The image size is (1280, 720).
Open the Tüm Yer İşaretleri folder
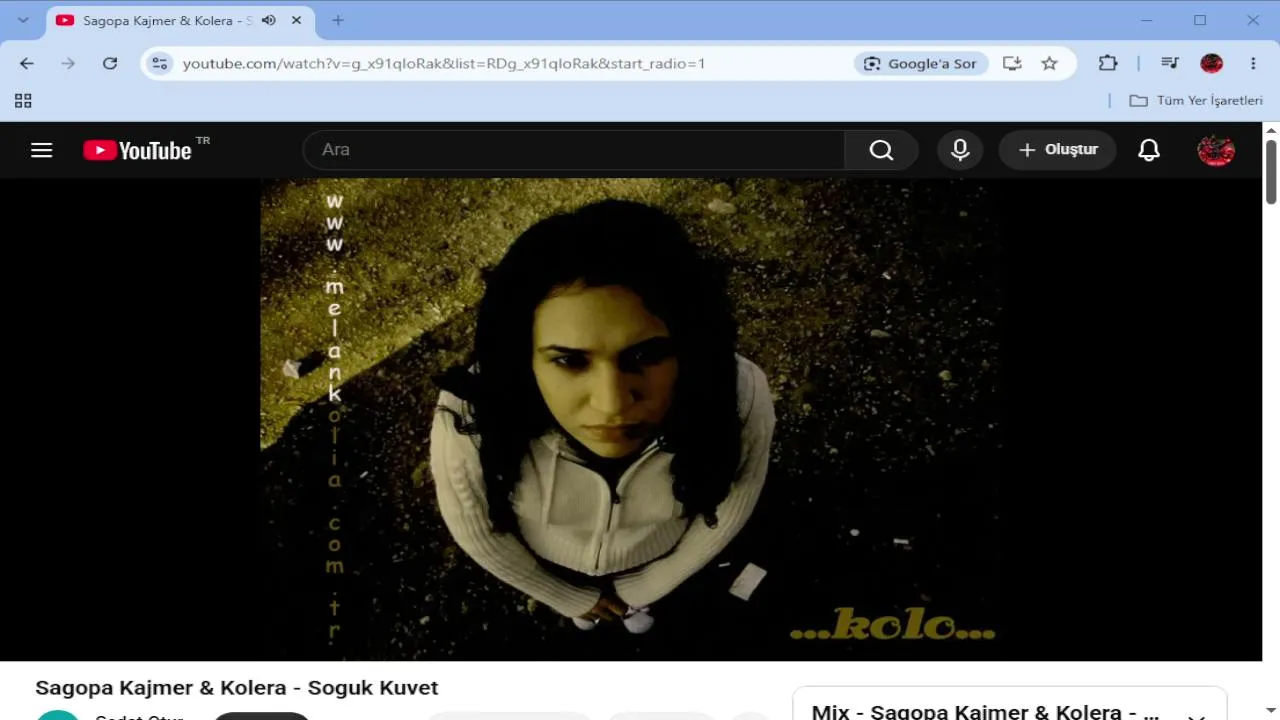click(x=1196, y=100)
